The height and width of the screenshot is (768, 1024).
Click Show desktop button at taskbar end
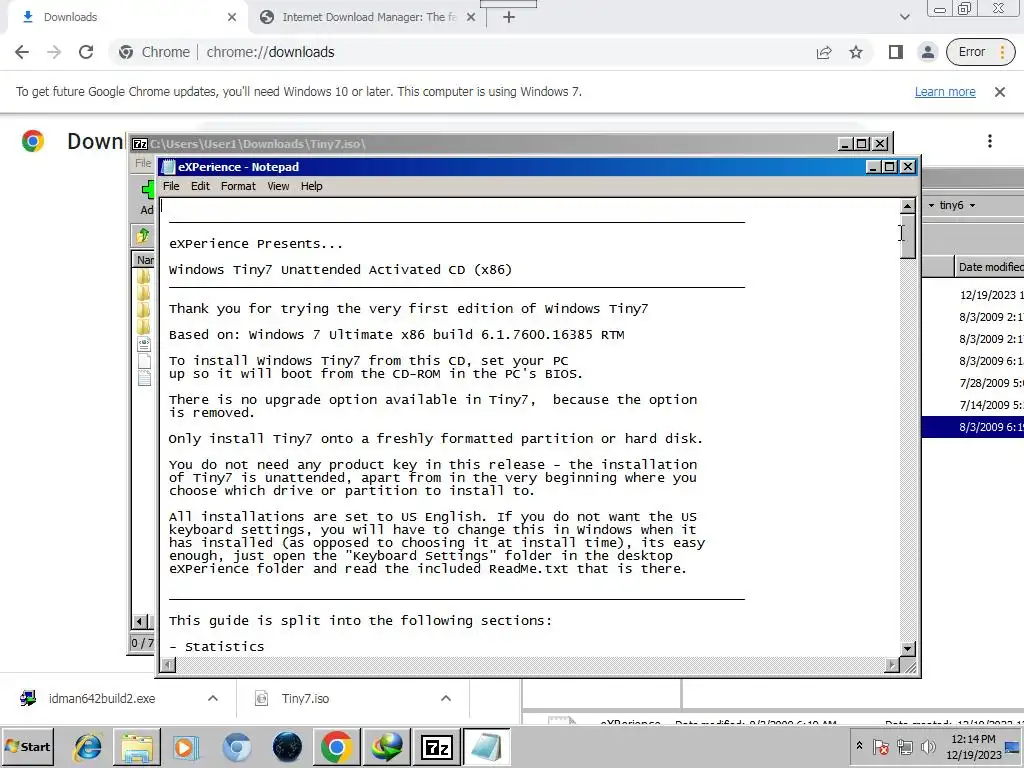point(1014,746)
